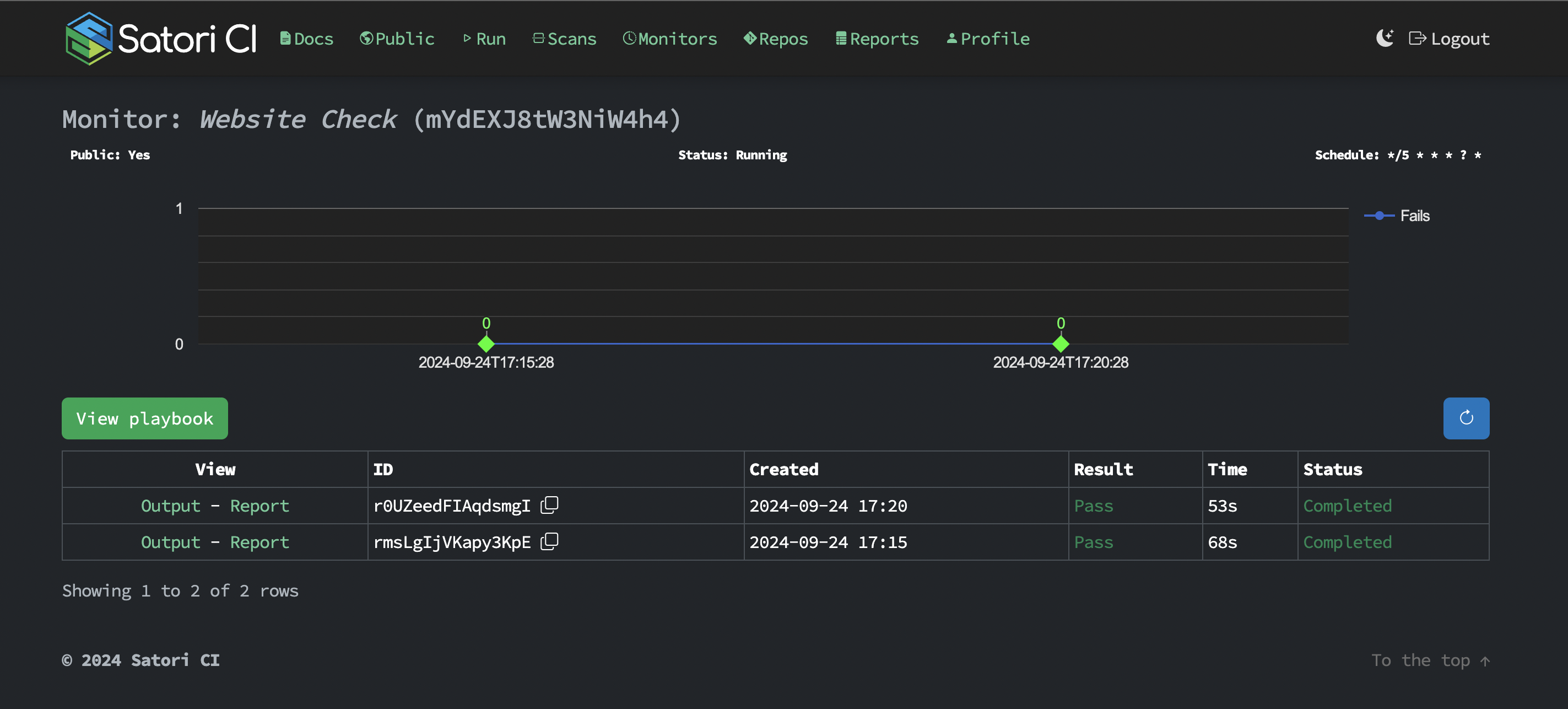Click Completed status in 17:15 row
Image resolution: width=1568 pixels, height=709 pixels.
point(1347,542)
